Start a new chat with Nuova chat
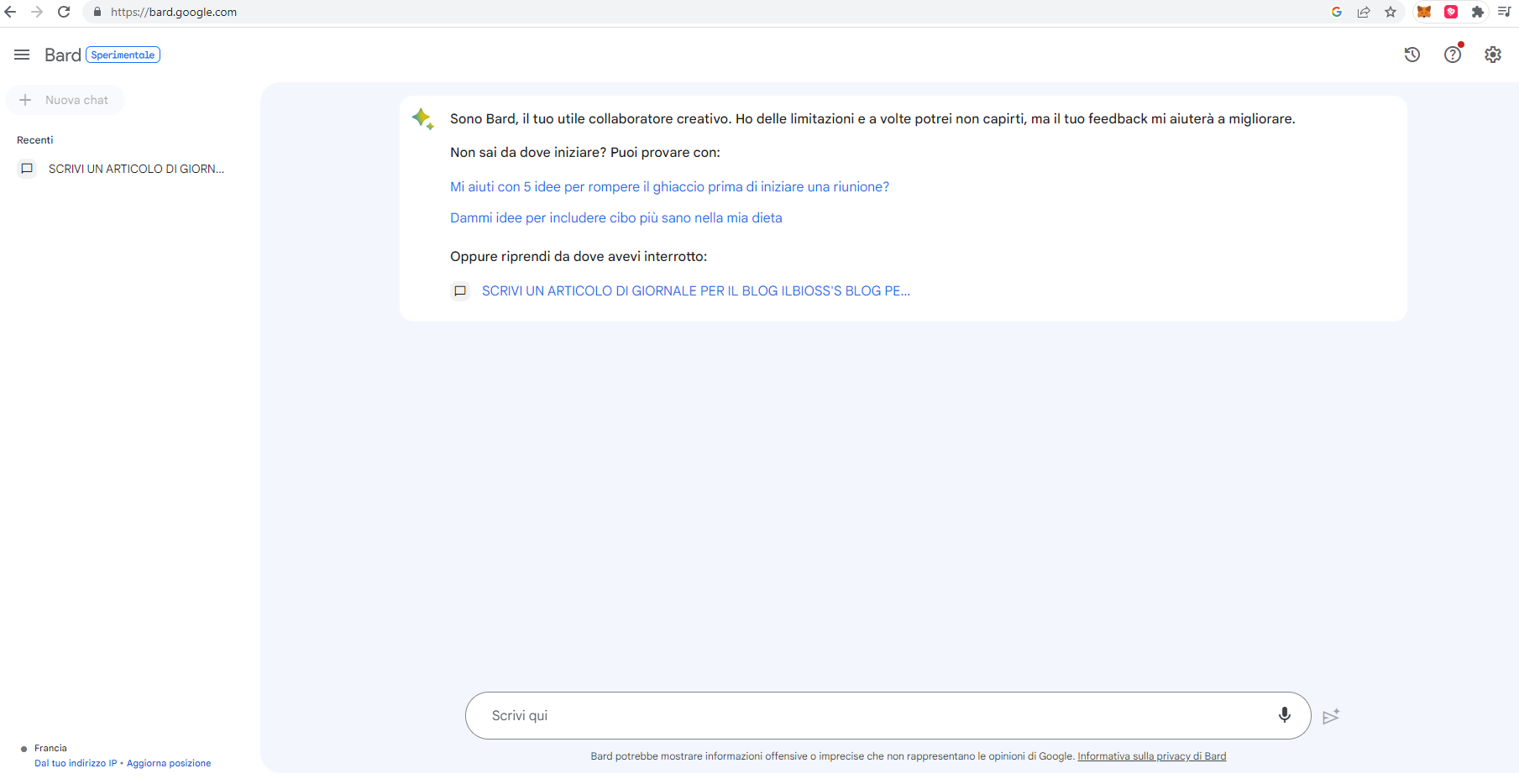 (x=65, y=100)
